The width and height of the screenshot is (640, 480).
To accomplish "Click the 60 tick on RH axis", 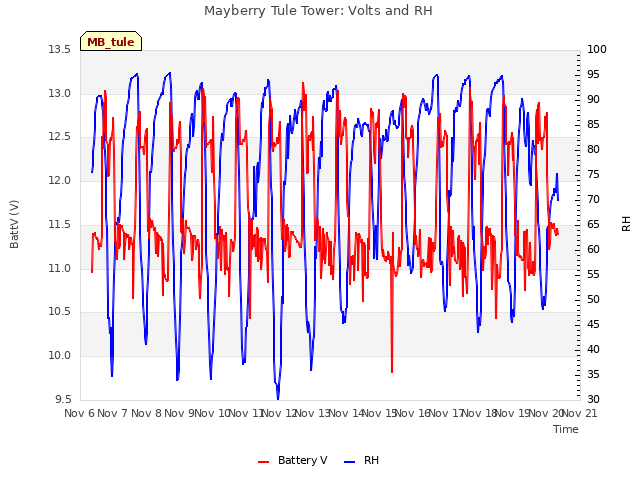I will click(x=593, y=249).
